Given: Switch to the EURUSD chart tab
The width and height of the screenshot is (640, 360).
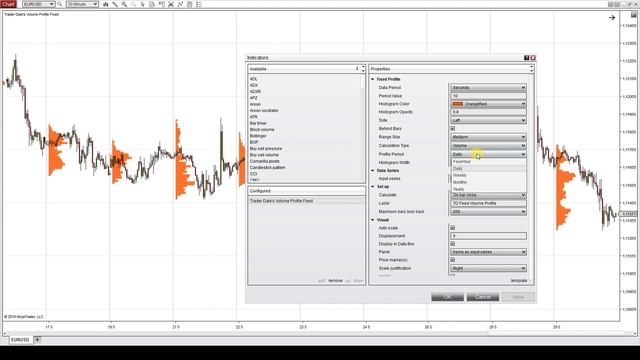Looking at the screenshot, I should [x=20, y=340].
